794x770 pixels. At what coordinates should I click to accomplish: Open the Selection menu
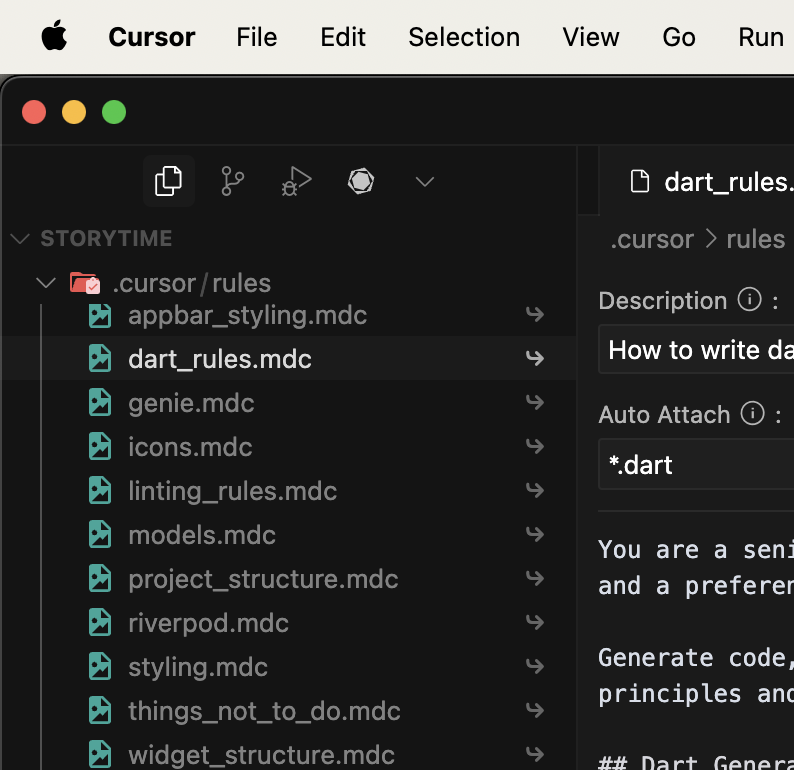coord(464,37)
